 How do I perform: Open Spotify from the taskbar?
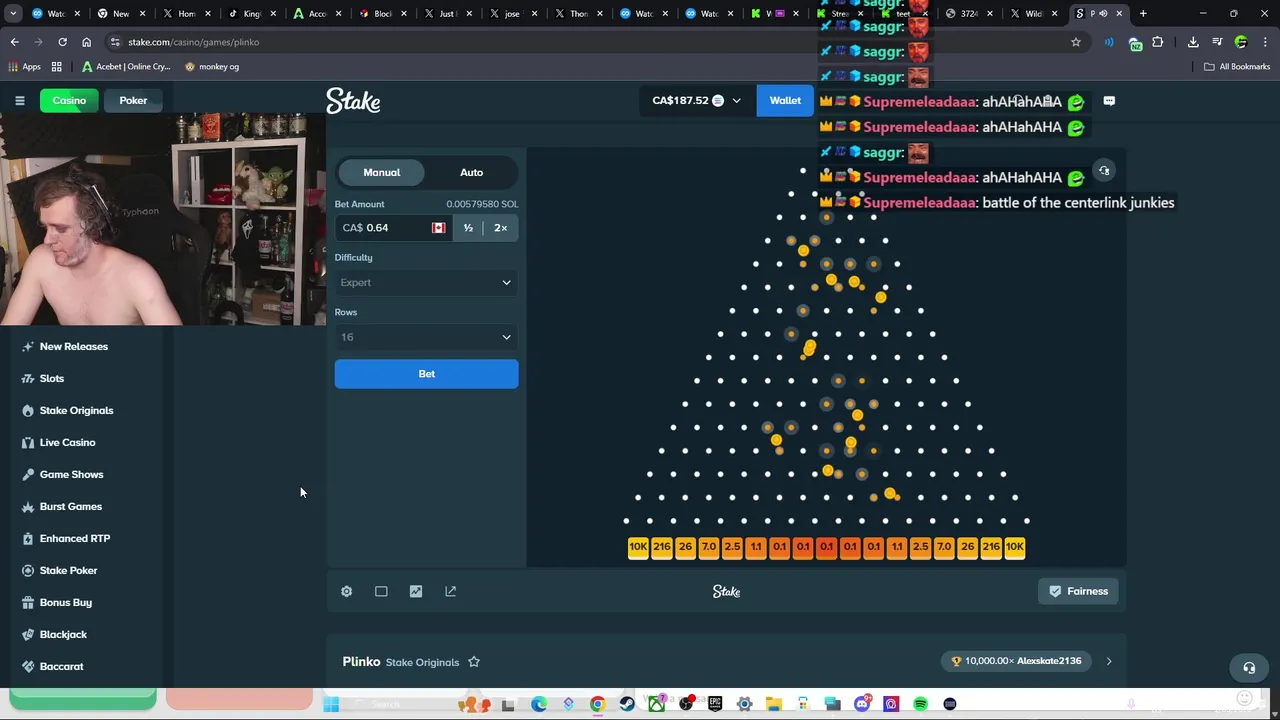coord(921,704)
